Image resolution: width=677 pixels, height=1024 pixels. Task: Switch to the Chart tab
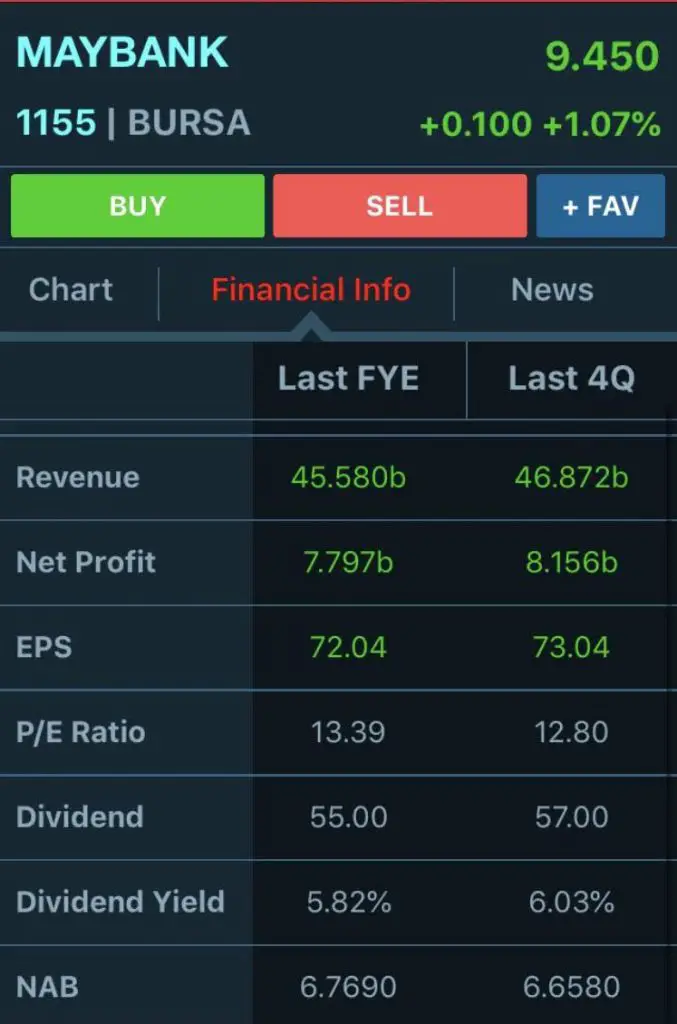click(x=71, y=289)
